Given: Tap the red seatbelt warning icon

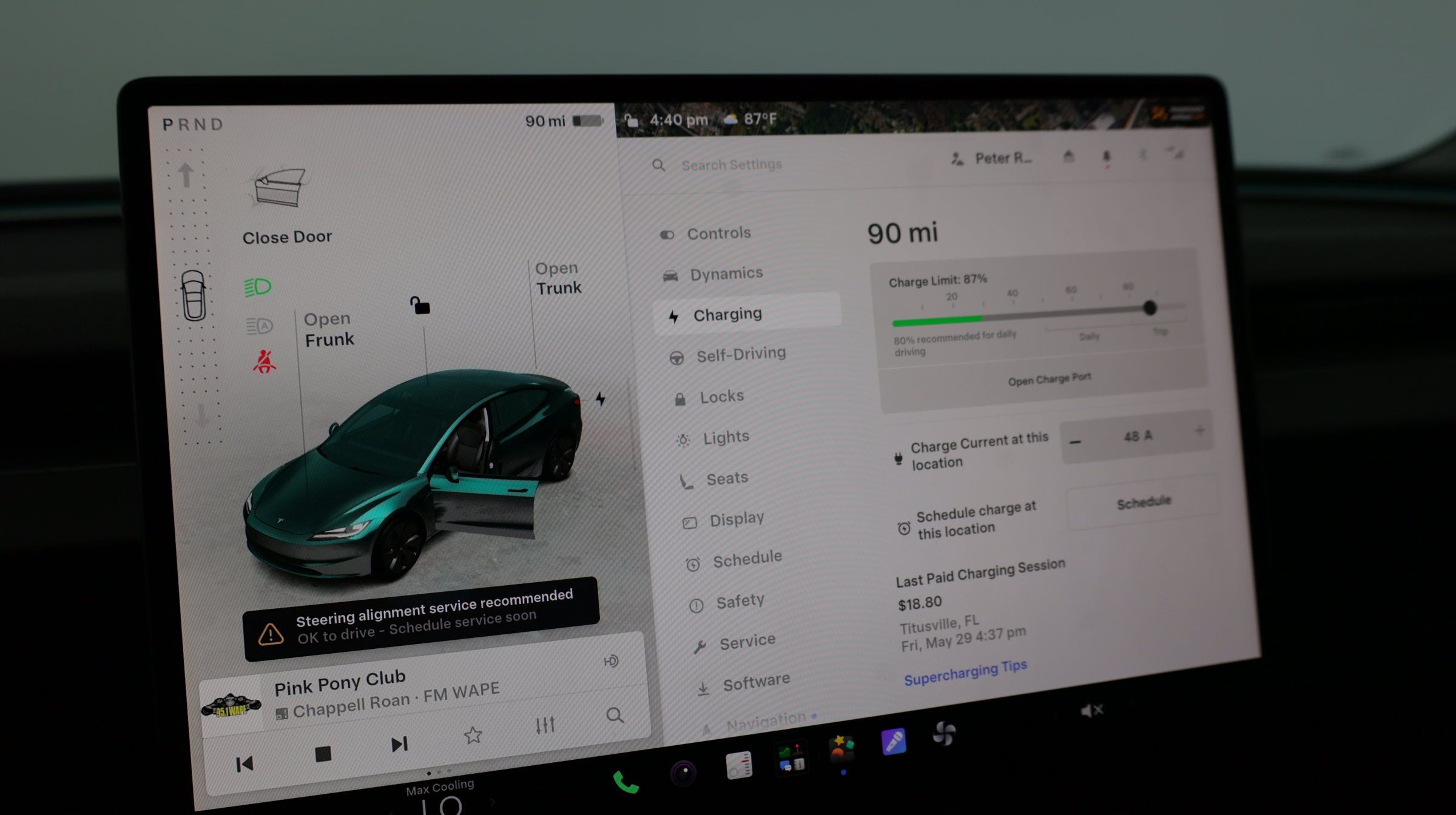Looking at the screenshot, I should [x=264, y=361].
